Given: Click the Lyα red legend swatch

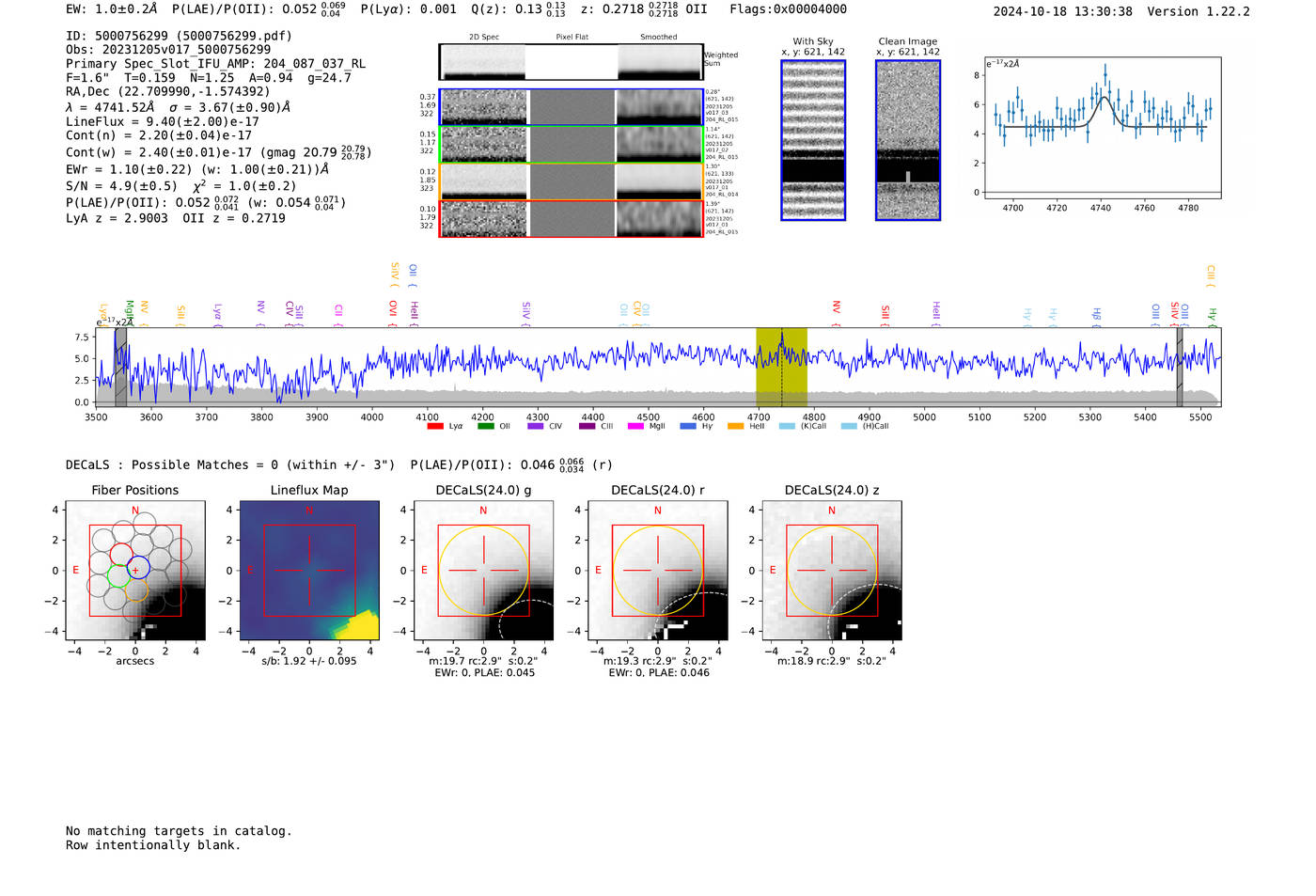Looking at the screenshot, I should point(435,426).
